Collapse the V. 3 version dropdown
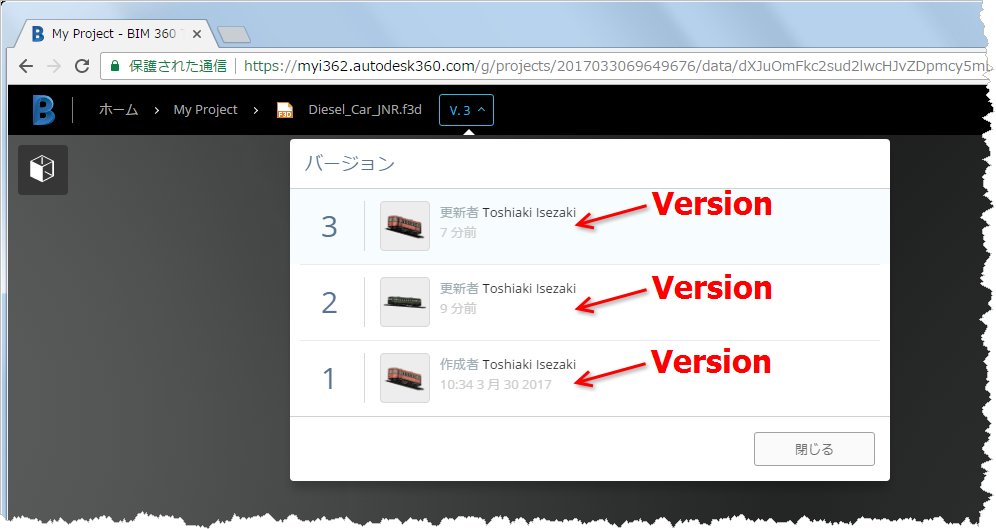This screenshot has width=996, height=529. pyautogui.click(x=466, y=110)
